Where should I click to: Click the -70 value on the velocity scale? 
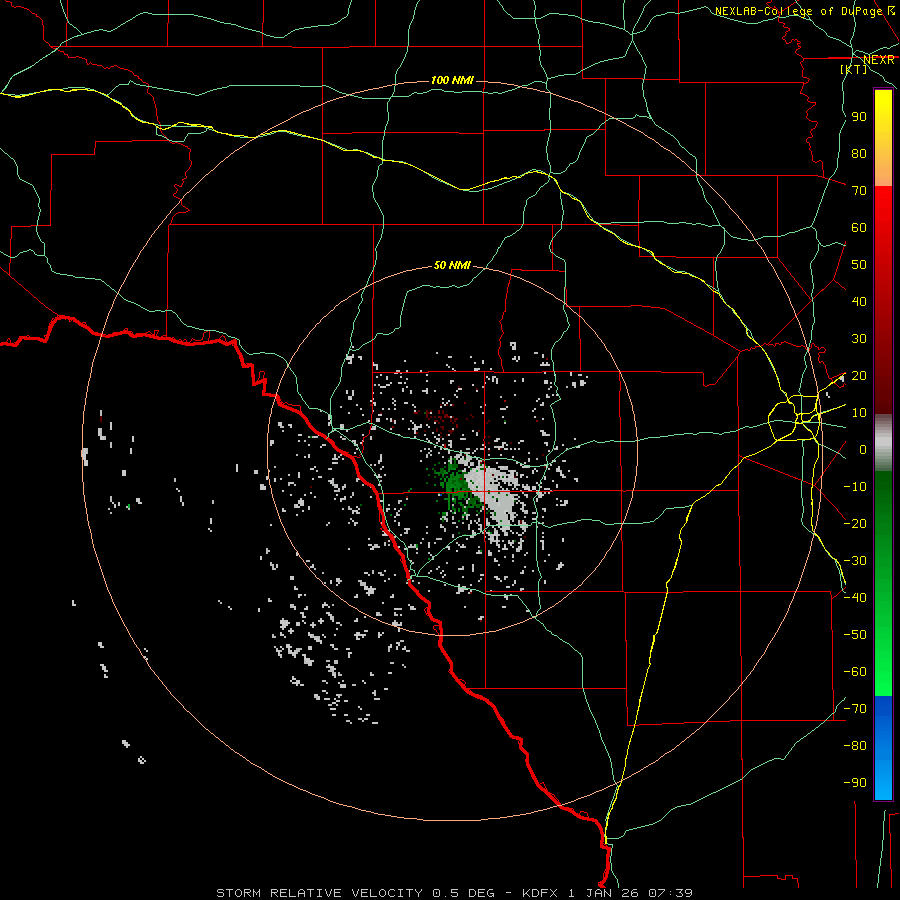tap(855, 709)
